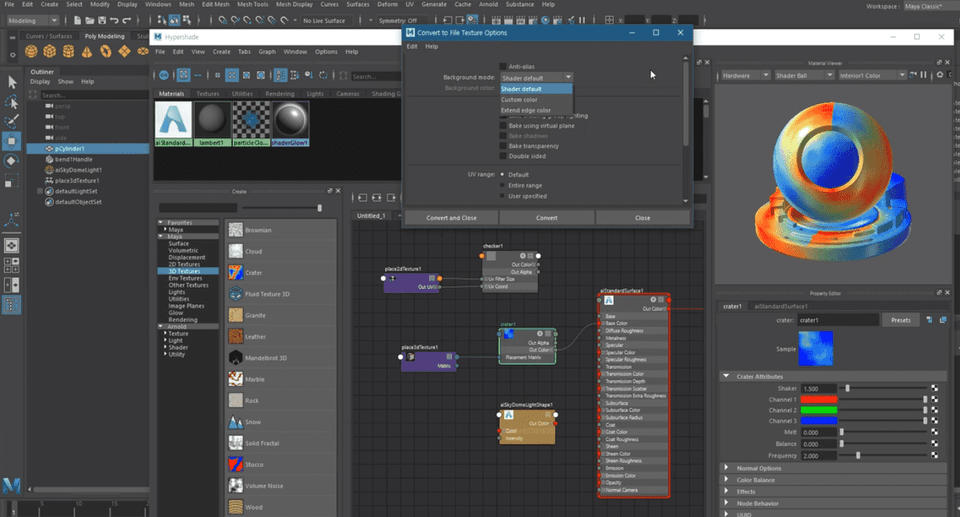Image resolution: width=960 pixels, height=517 pixels.
Task: Choose Extend edge color option
Action: pyautogui.click(x=536, y=110)
